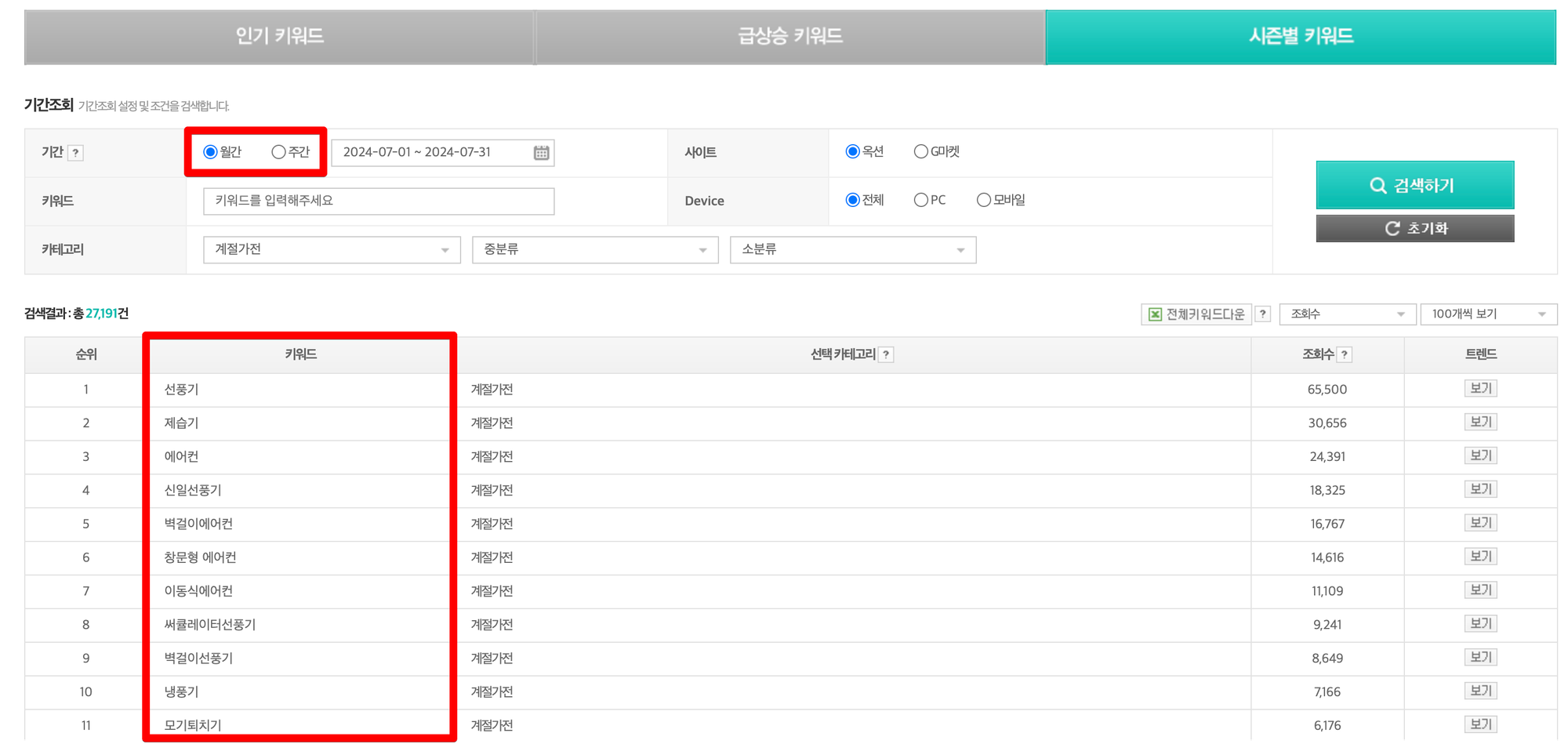
Task: Select the 주간 period radio button
Action: 278,152
